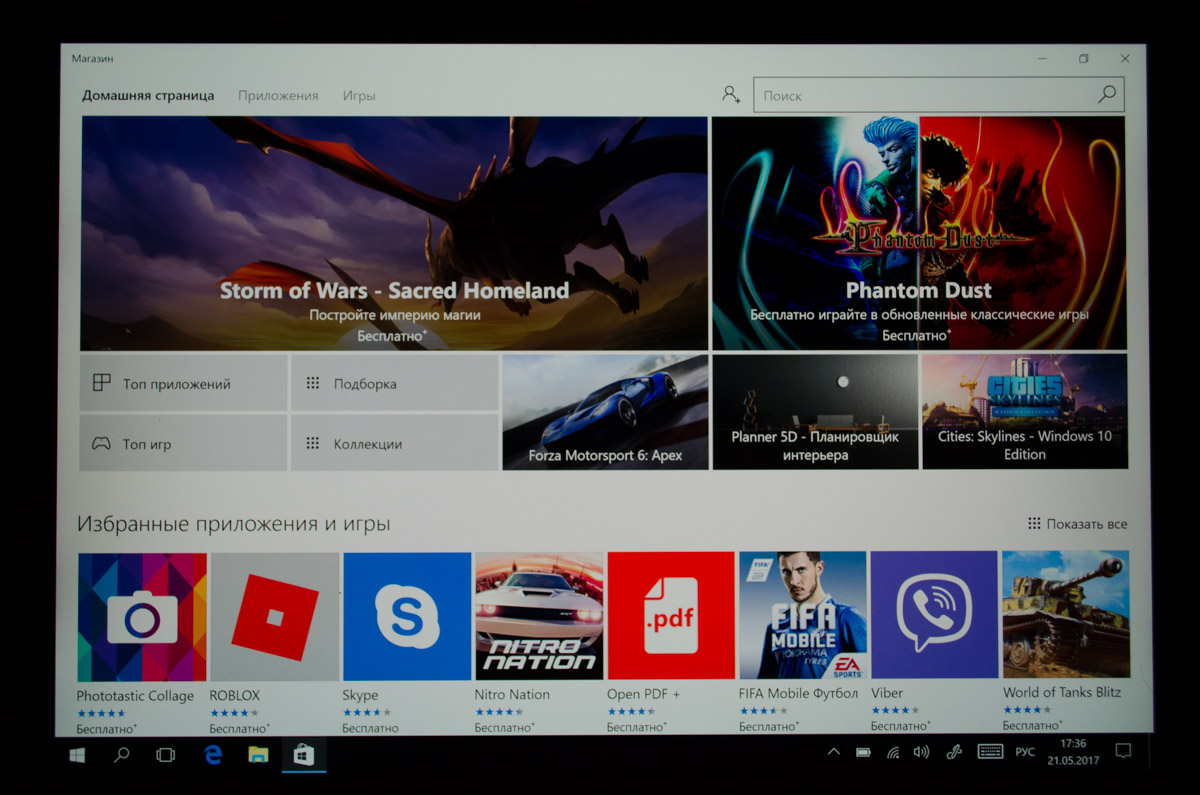This screenshot has width=1200, height=795.
Task: Open the Open PDF + app icon
Action: coord(670,616)
